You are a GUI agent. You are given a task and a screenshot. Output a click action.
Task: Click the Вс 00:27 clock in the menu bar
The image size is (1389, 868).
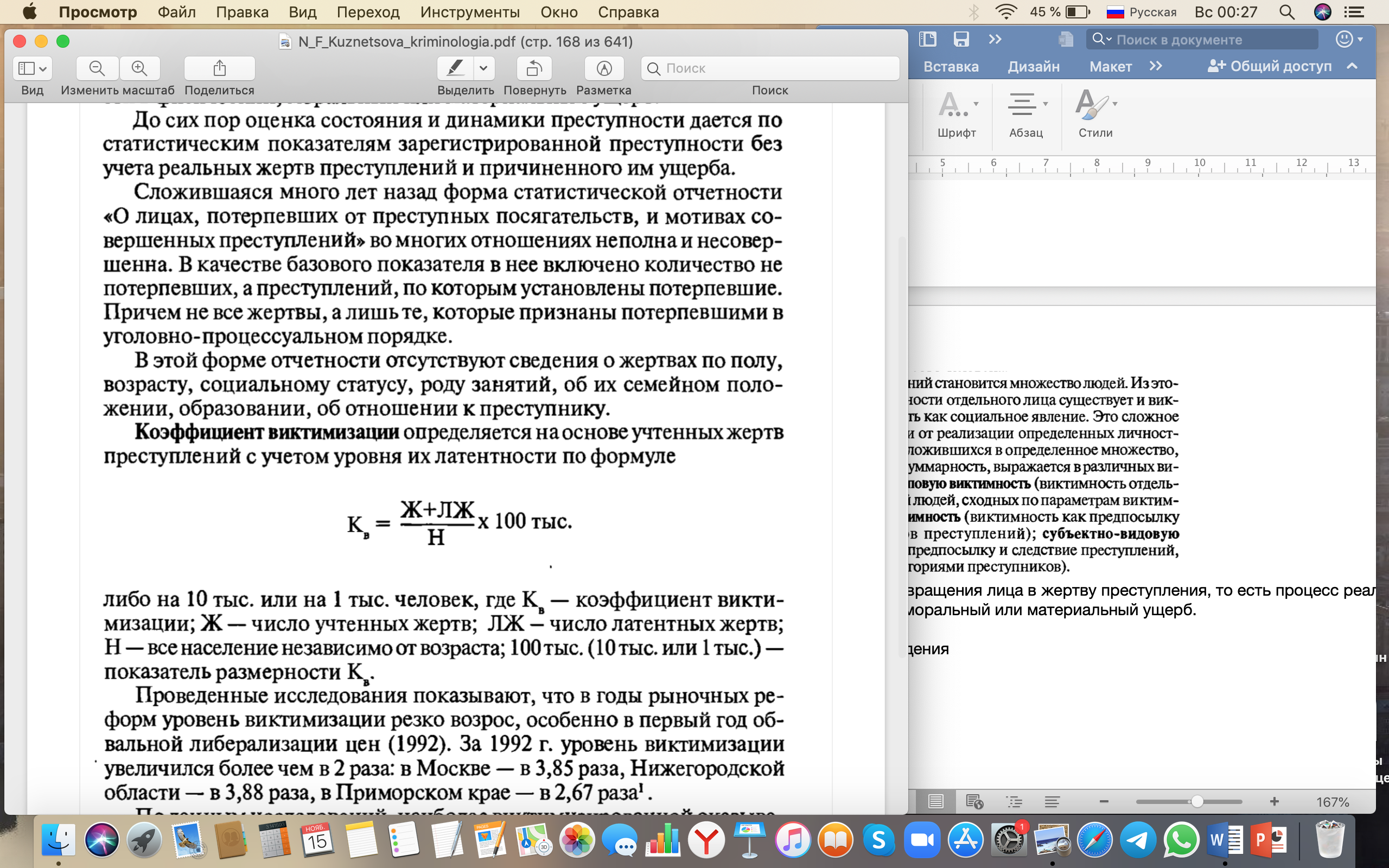[x=1226, y=12]
